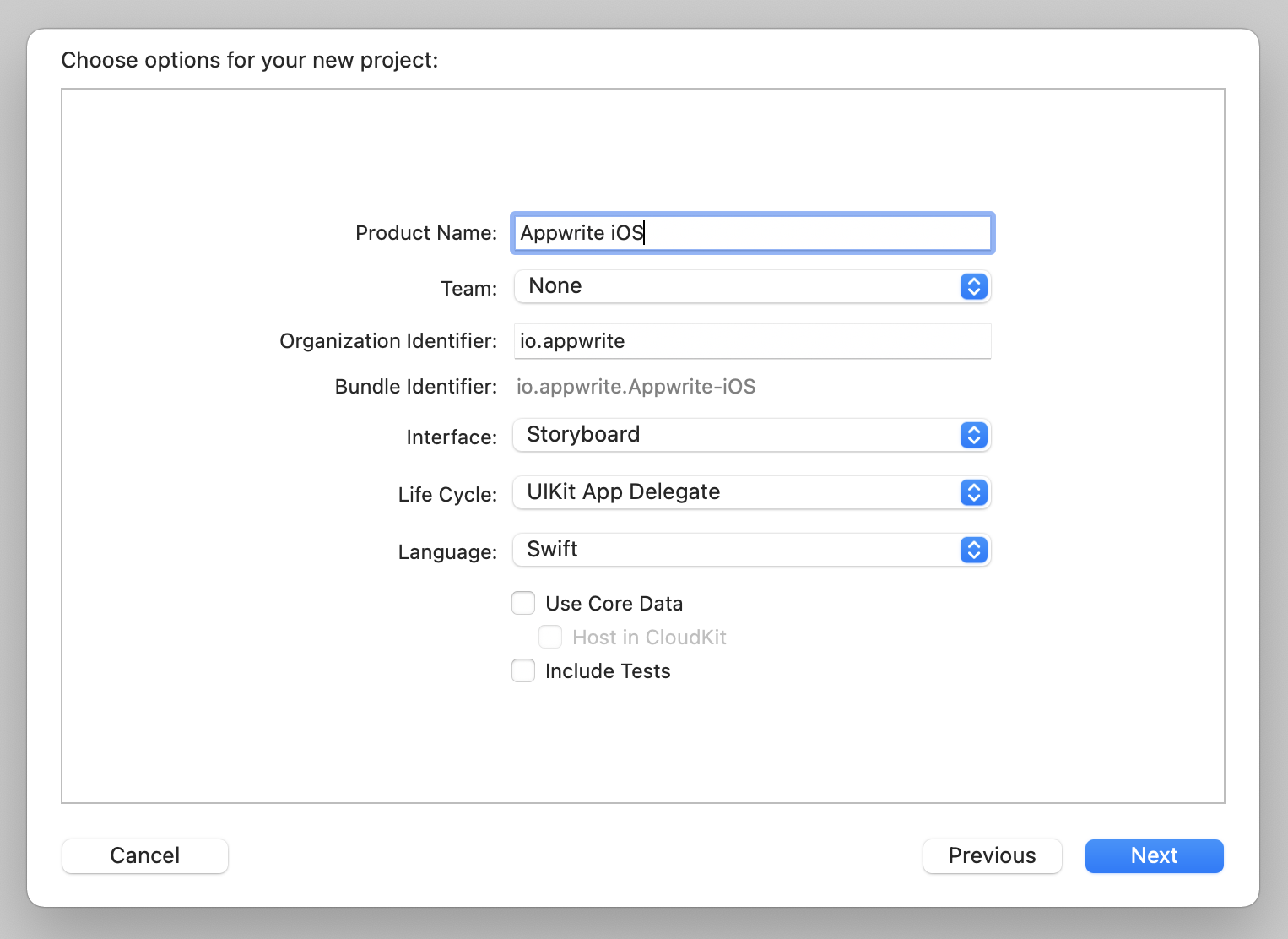Click the Host in CloudKit checkbox

coord(550,637)
